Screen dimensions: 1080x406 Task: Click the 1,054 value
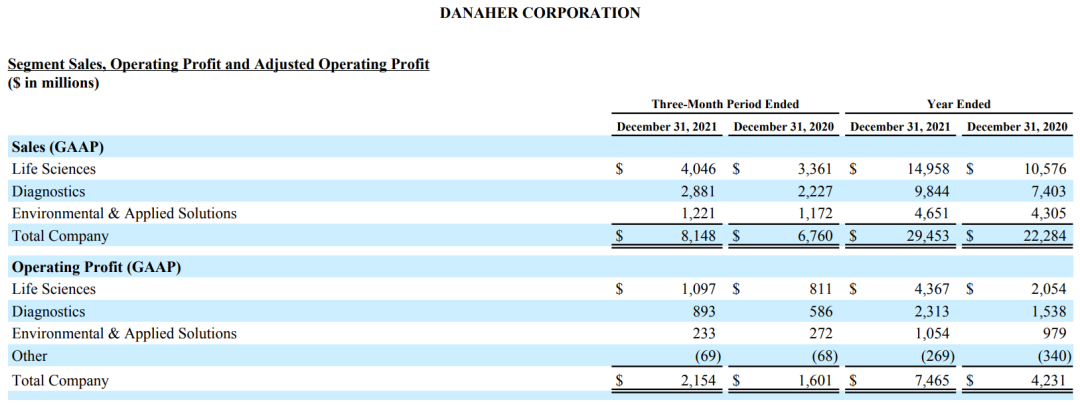931,334
